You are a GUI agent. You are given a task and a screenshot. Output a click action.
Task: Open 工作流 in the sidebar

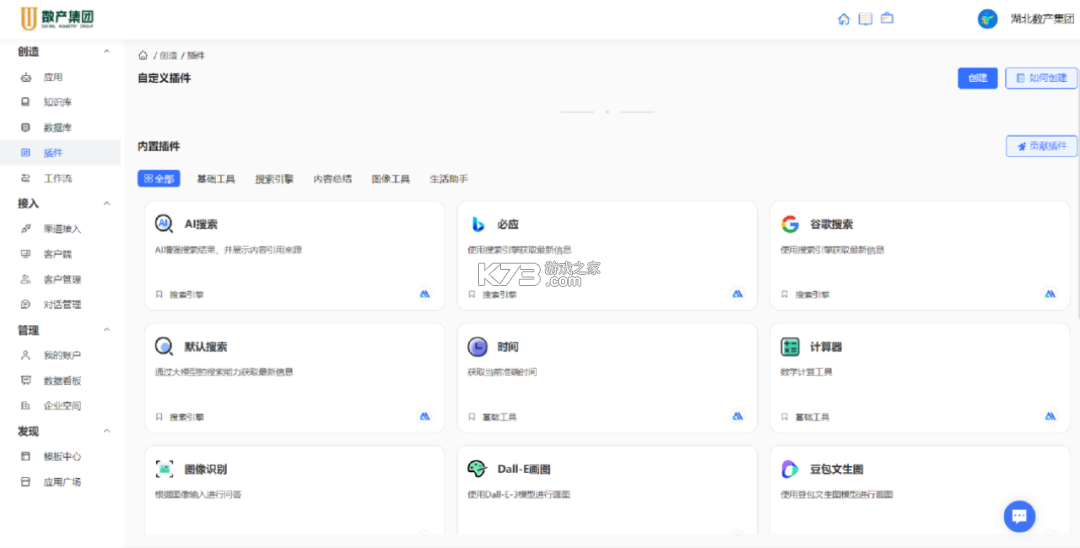[60, 178]
